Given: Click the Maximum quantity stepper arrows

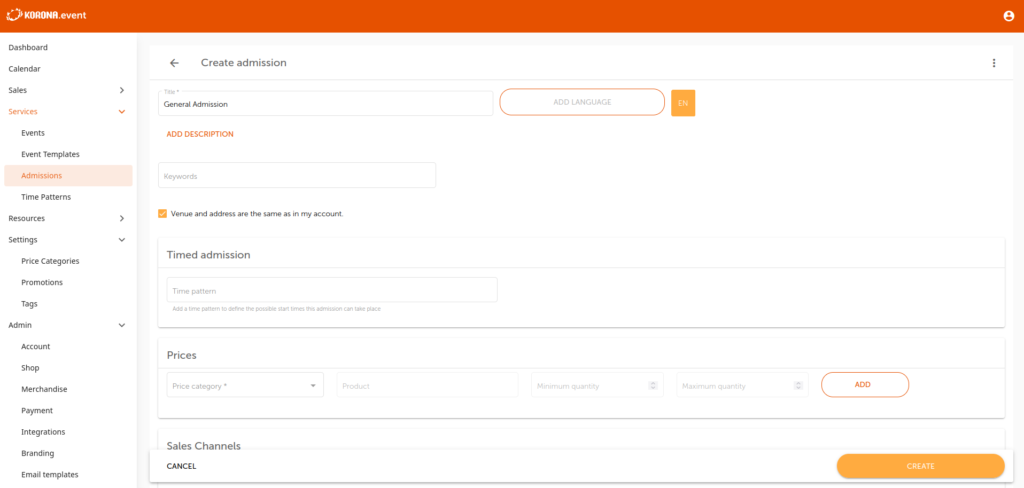Looking at the screenshot, I should 798,385.
